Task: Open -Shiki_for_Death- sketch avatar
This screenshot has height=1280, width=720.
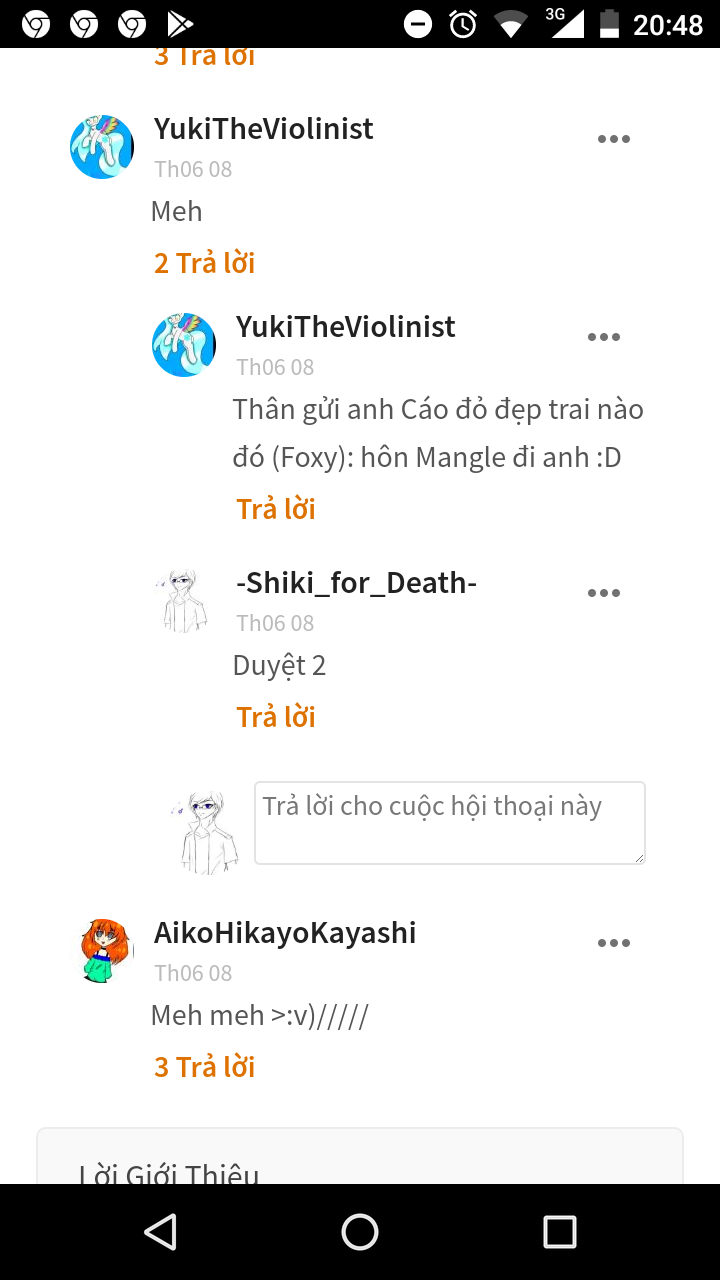Action: point(184,601)
